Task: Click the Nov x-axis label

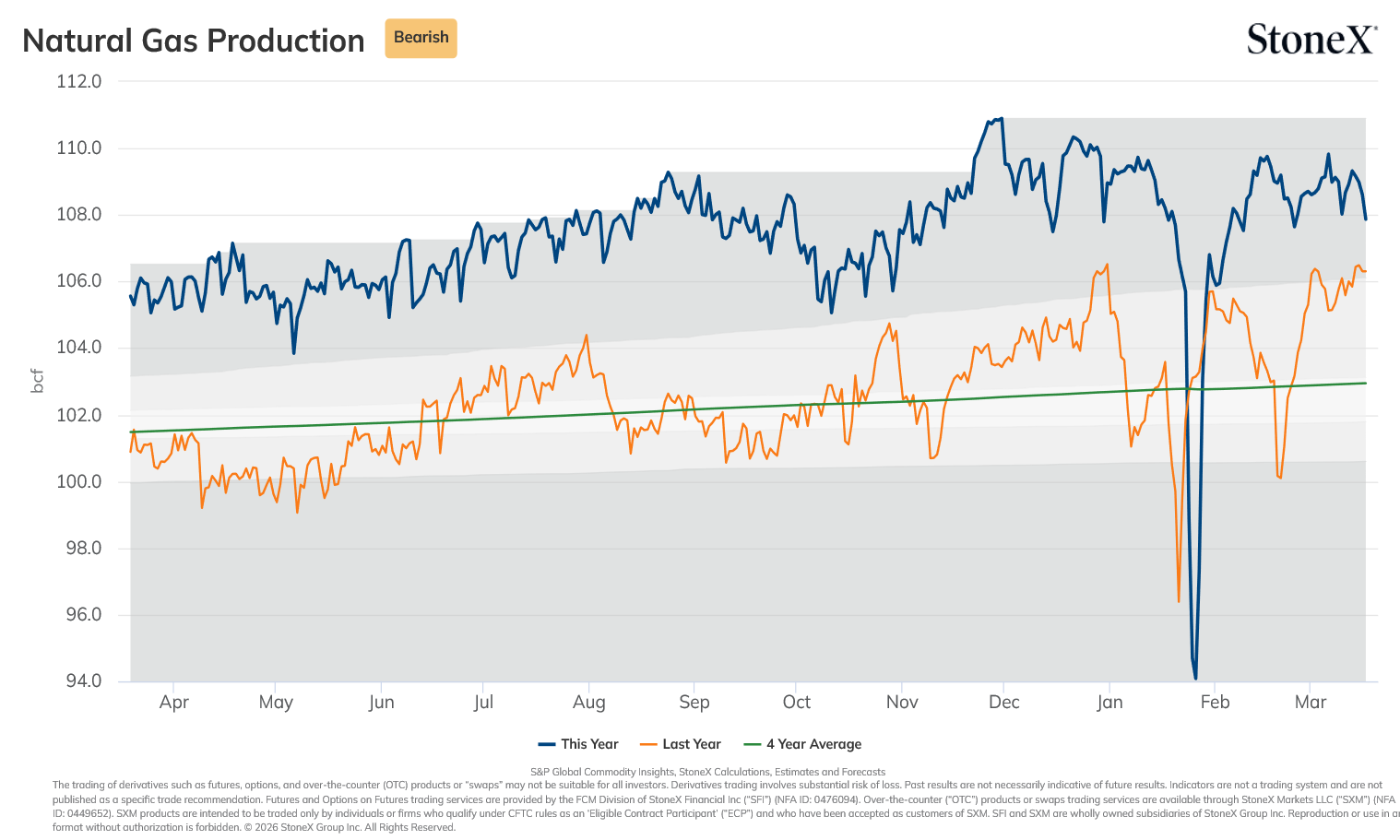Action: click(902, 703)
